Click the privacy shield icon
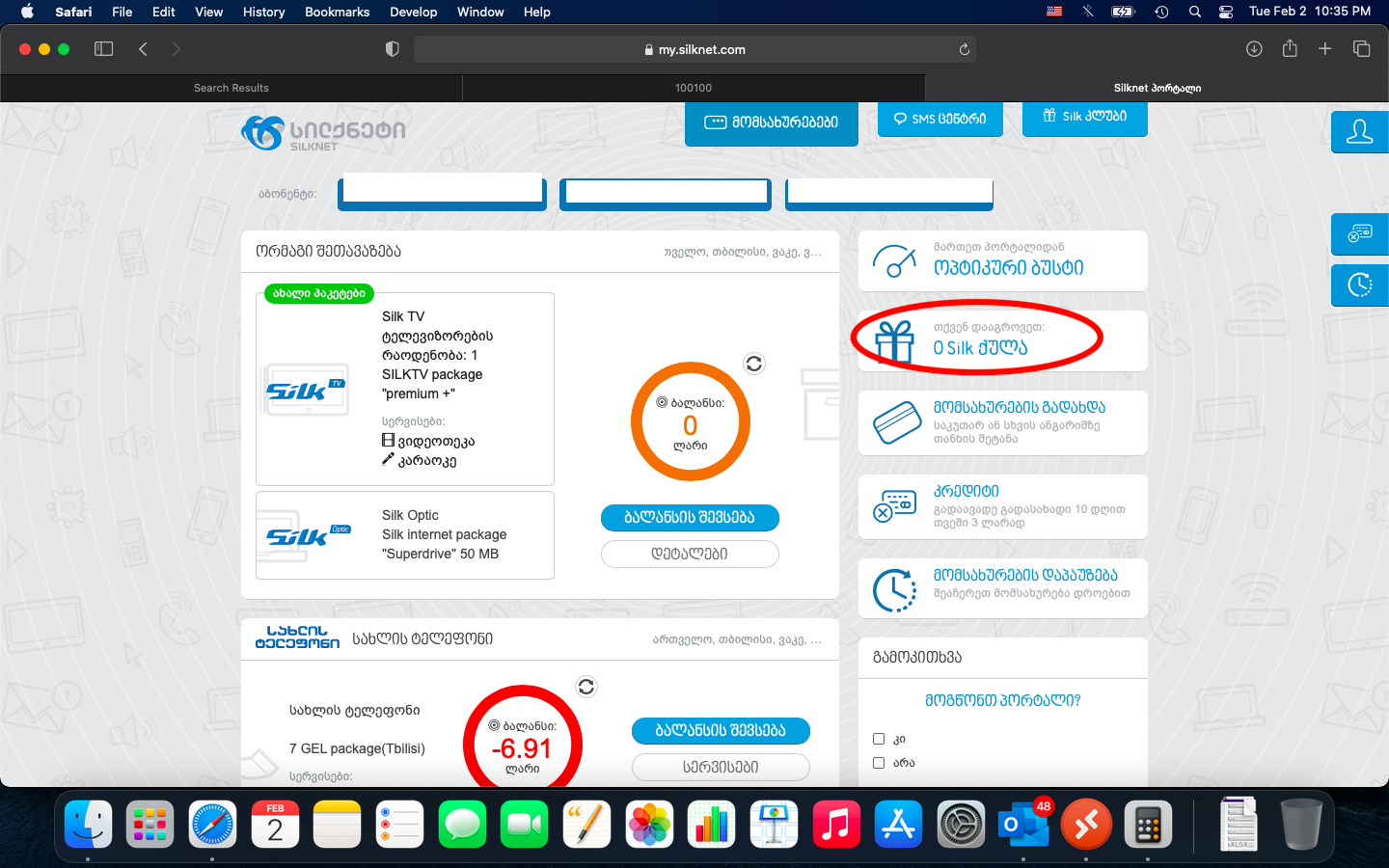 (x=393, y=49)
